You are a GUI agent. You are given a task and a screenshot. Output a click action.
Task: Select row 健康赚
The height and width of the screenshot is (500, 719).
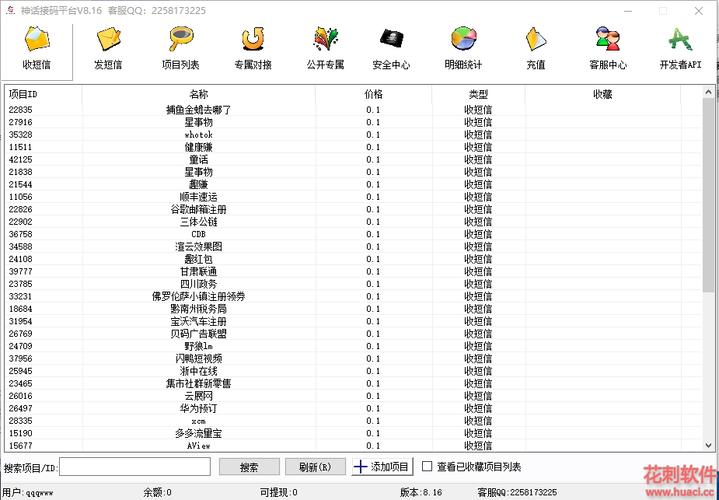click(353, 147)
